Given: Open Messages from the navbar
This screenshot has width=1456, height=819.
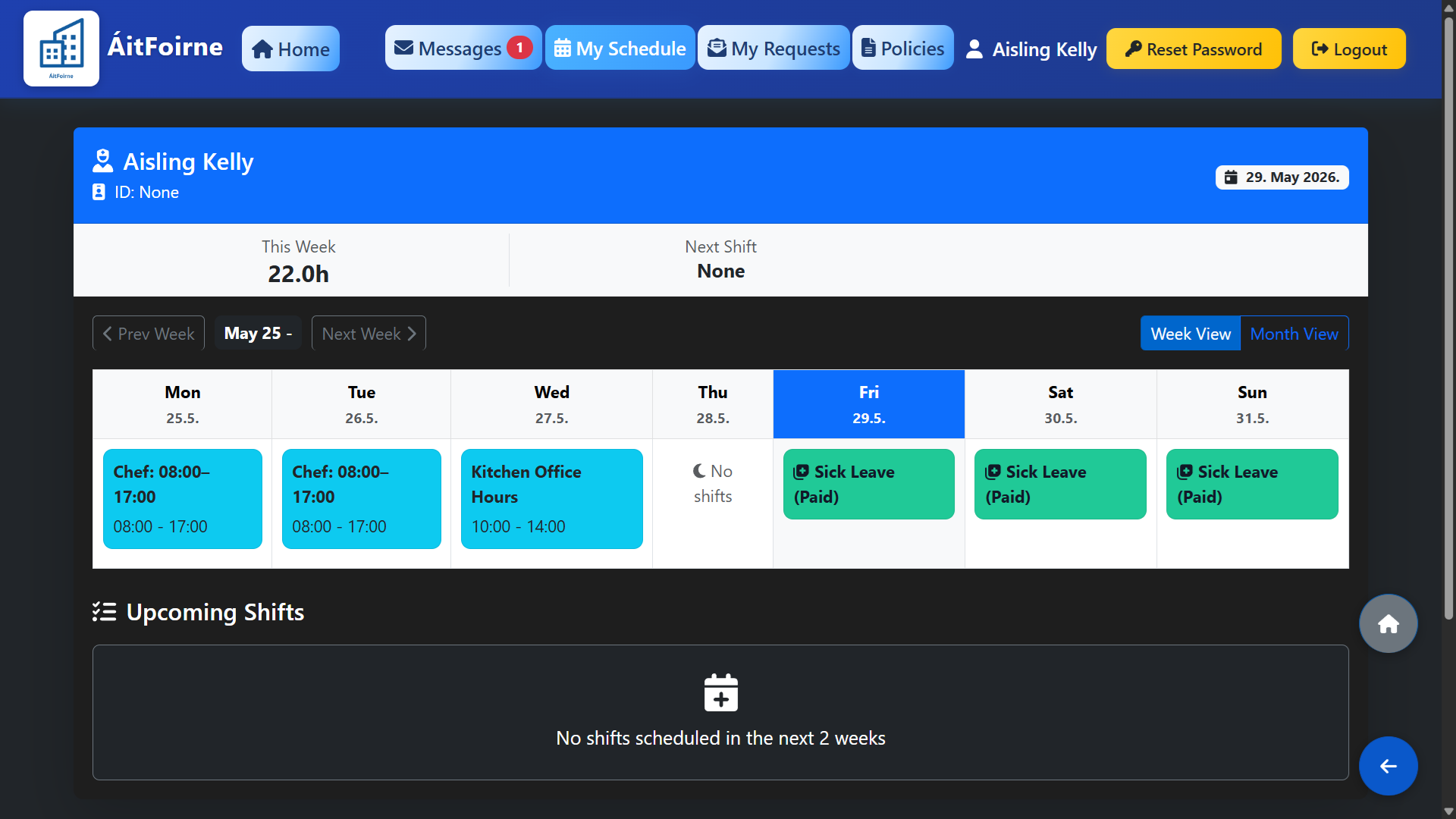Looking at the screenshot, I should 463,48.
